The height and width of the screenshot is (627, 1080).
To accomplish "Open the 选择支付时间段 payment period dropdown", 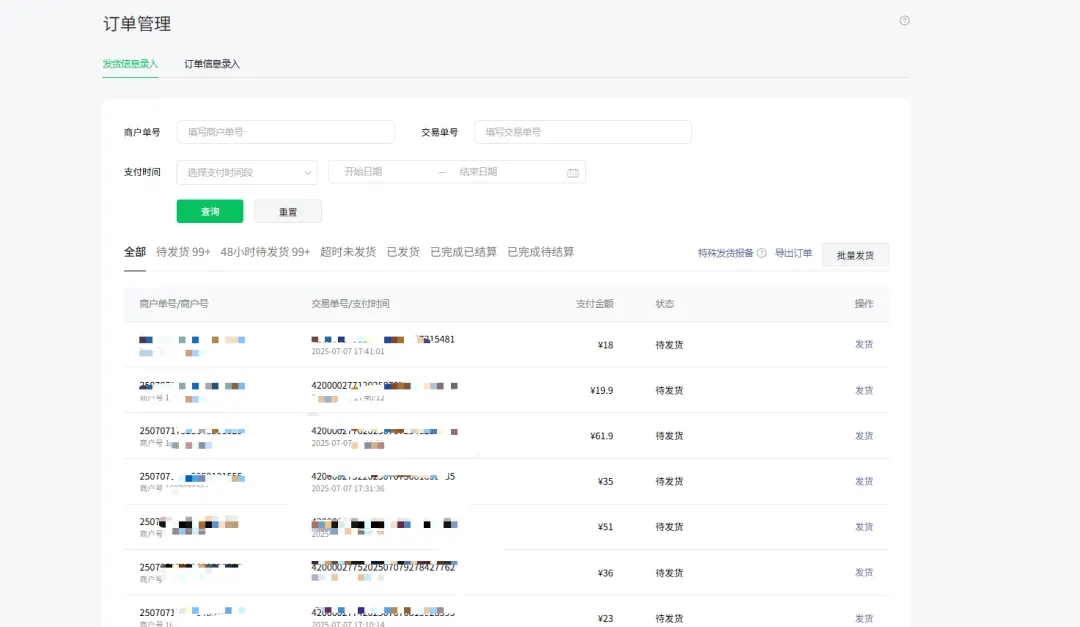I will [x=246, y=172].
